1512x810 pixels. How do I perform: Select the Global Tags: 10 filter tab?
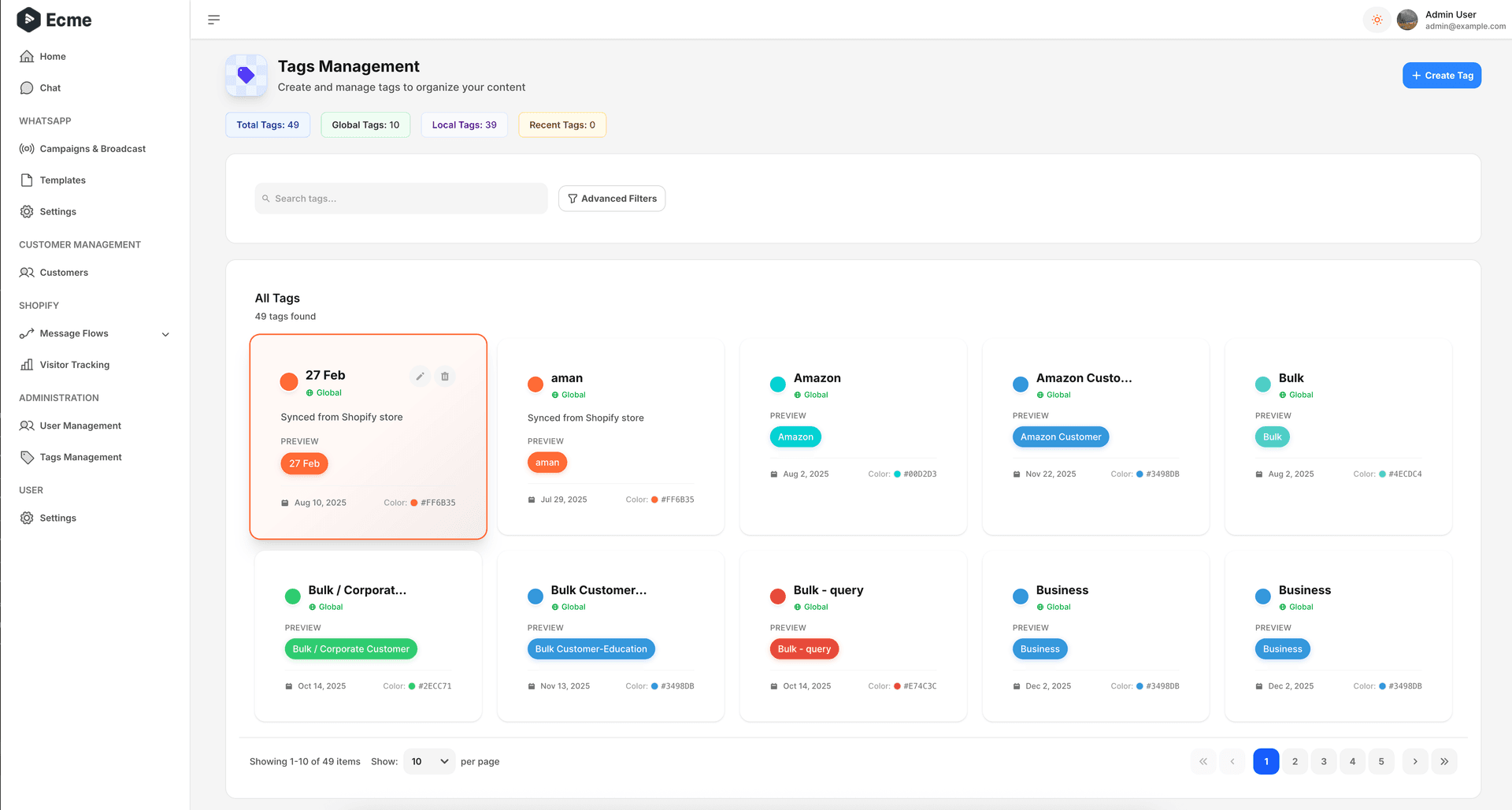pyautogui.click(x=365, y=124)
